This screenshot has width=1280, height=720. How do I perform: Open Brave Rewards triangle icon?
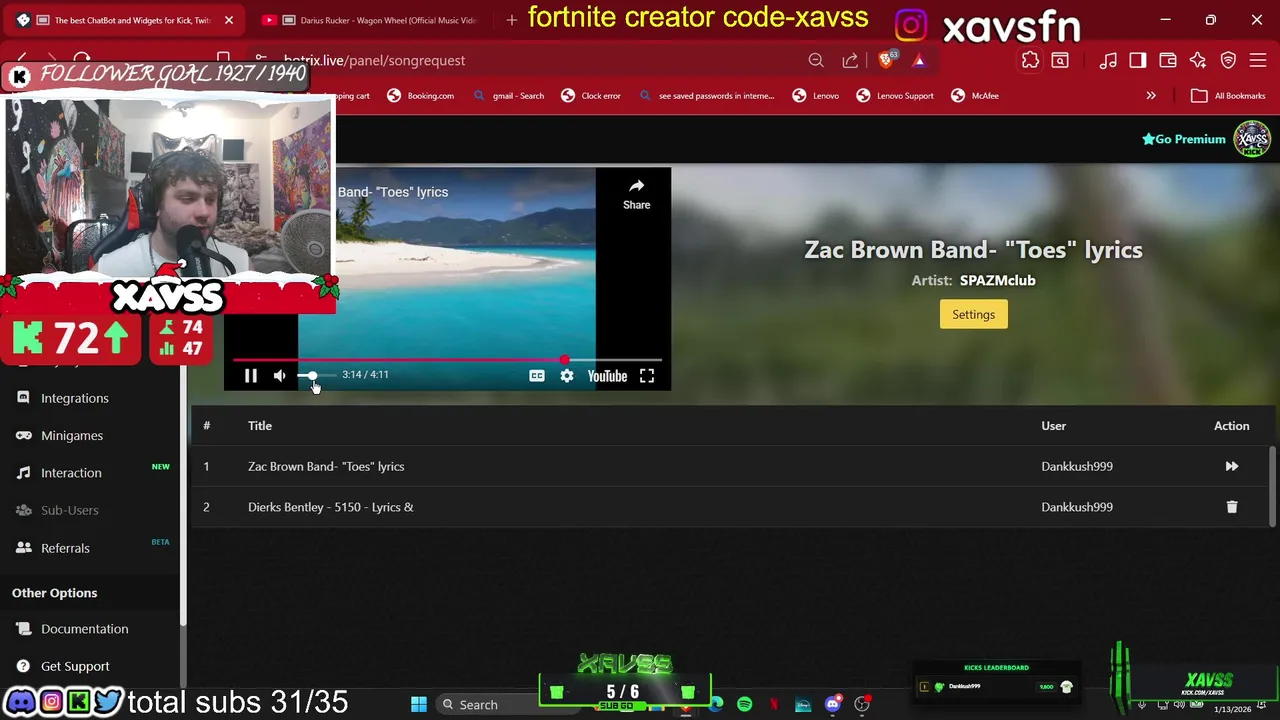pyautogui.click(x=919, y=61)
